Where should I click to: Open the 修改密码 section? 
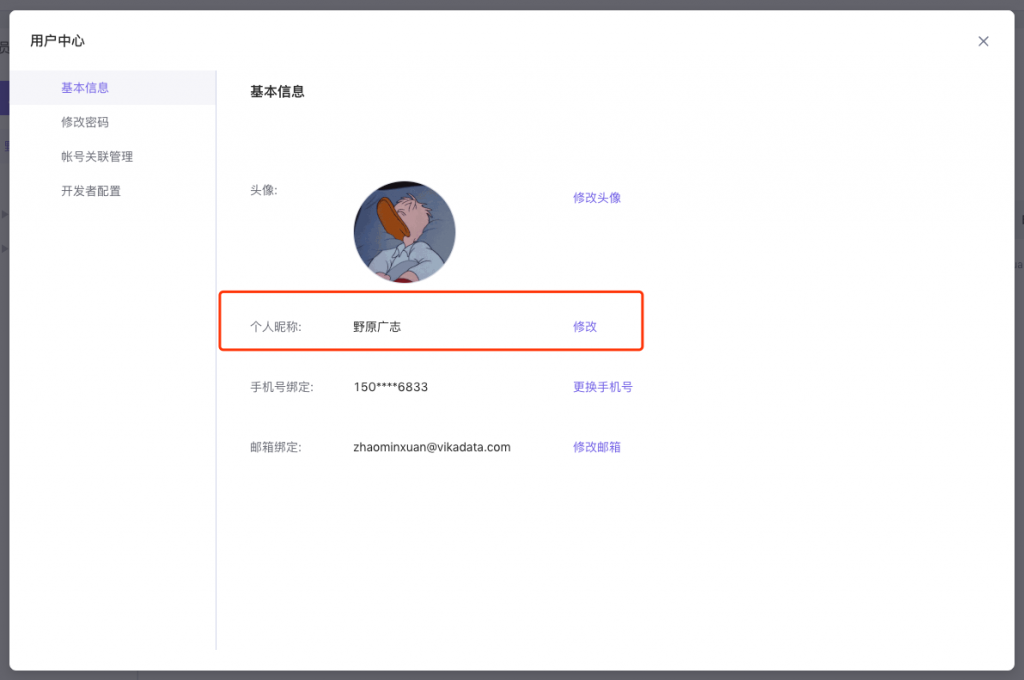pyautogui.click(x=85, y=122)
